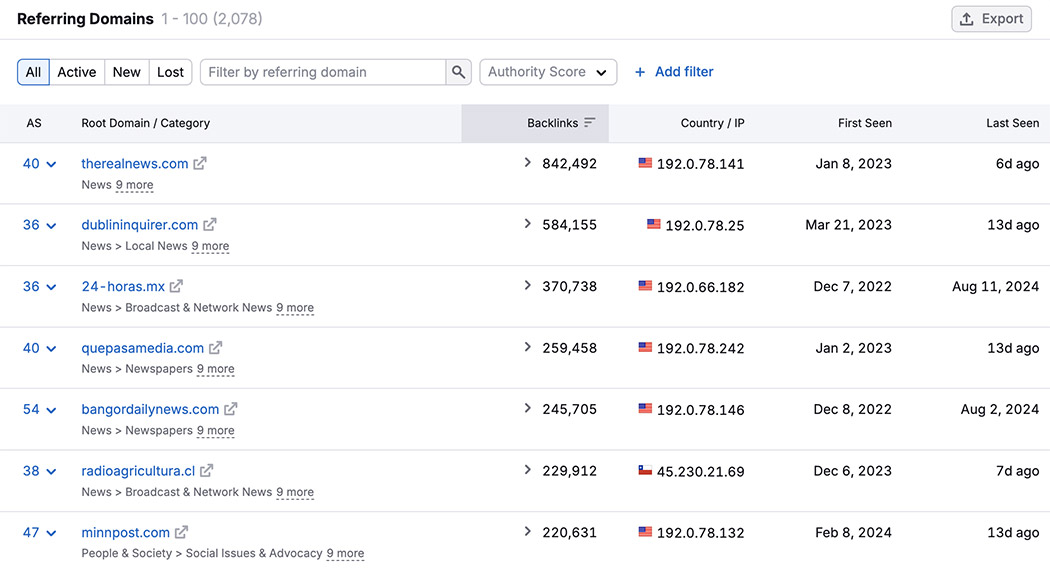Click the Backlinks sort icon
The width and height of the screenshot is (1050, 569).
pos(589,123)
